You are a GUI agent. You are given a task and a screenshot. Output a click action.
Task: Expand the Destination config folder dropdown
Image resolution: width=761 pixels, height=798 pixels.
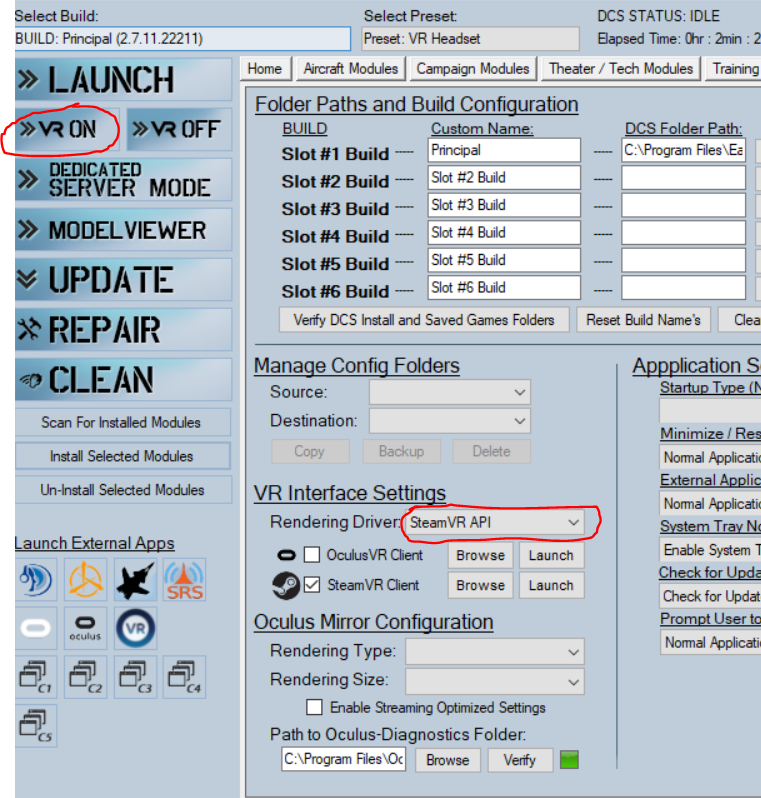[449, 421]
